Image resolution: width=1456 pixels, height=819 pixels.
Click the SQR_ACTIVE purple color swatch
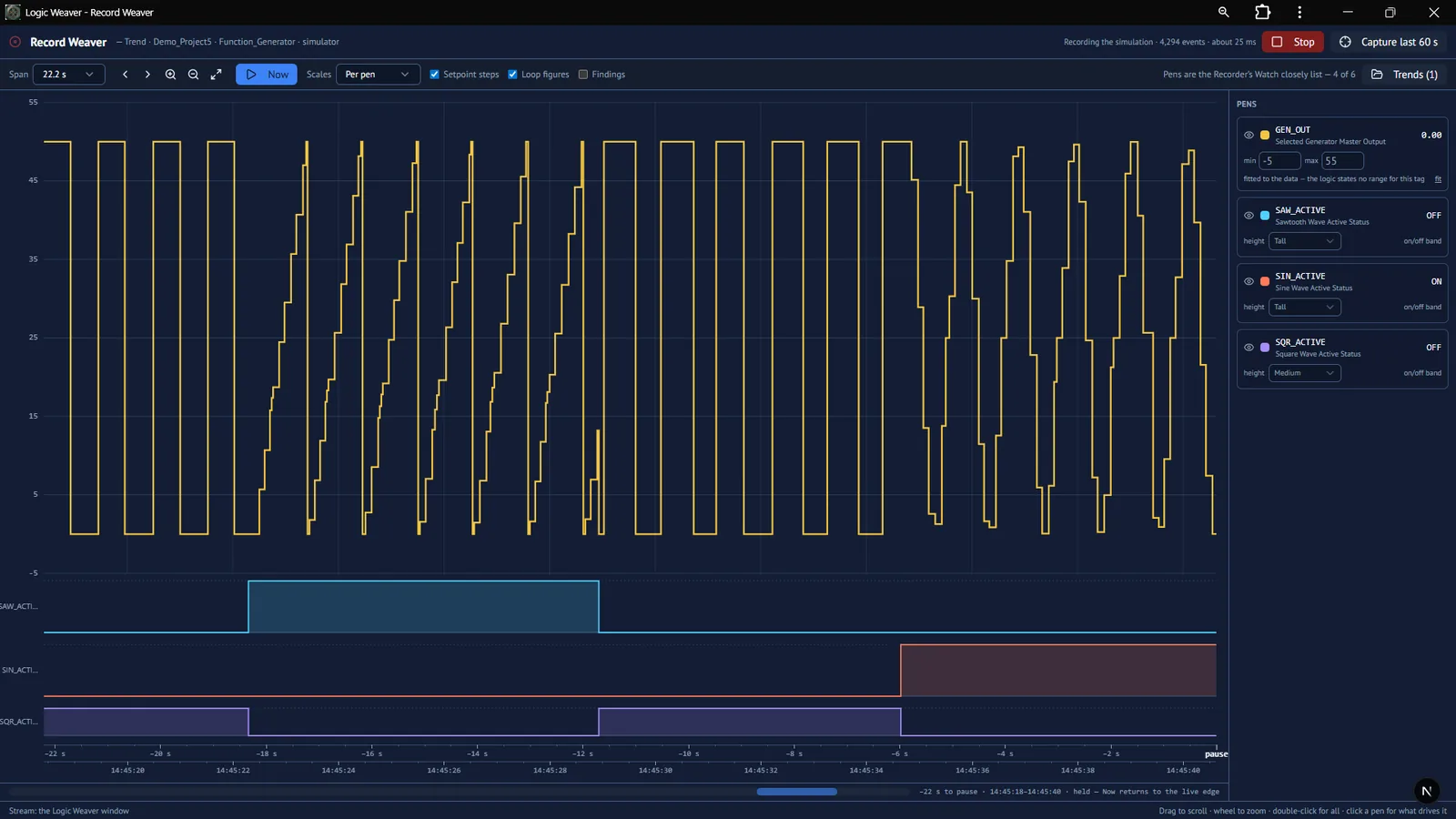[x=1265, y=348]
